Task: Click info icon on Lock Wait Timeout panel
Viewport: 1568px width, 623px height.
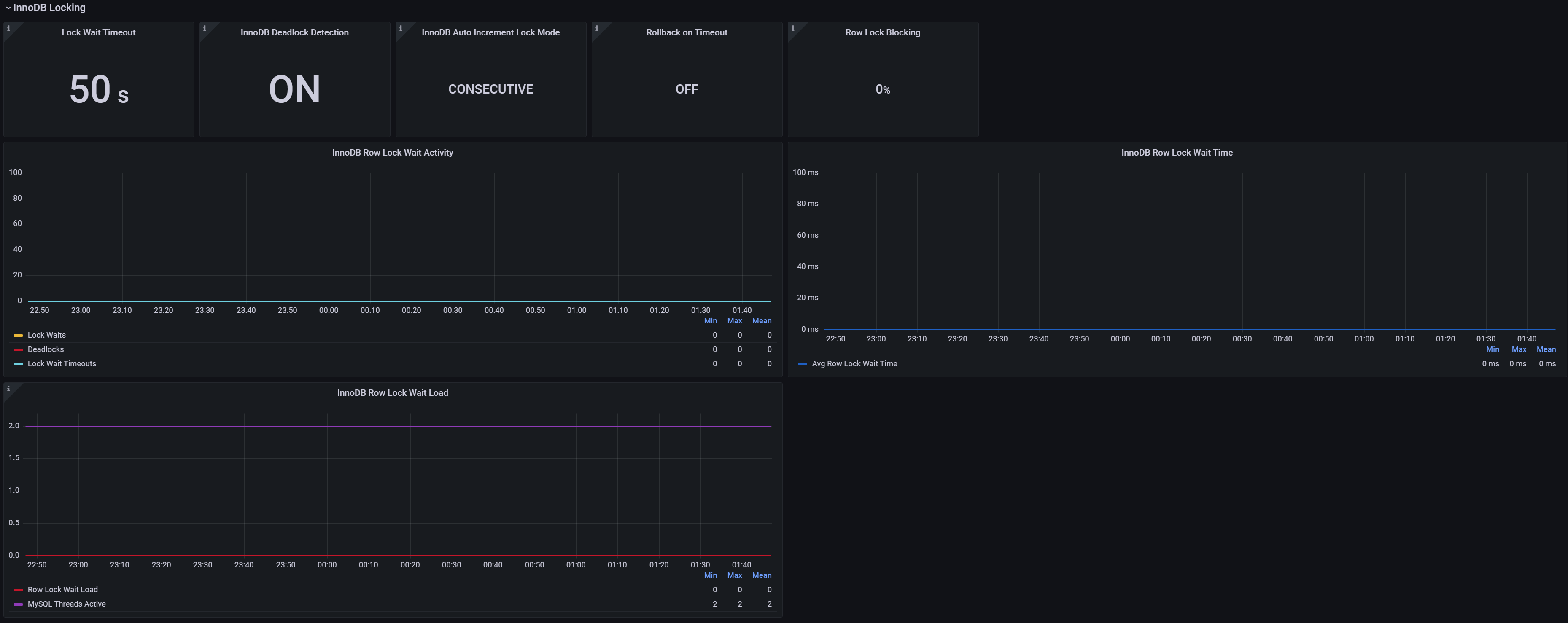Action: point(8,29)
